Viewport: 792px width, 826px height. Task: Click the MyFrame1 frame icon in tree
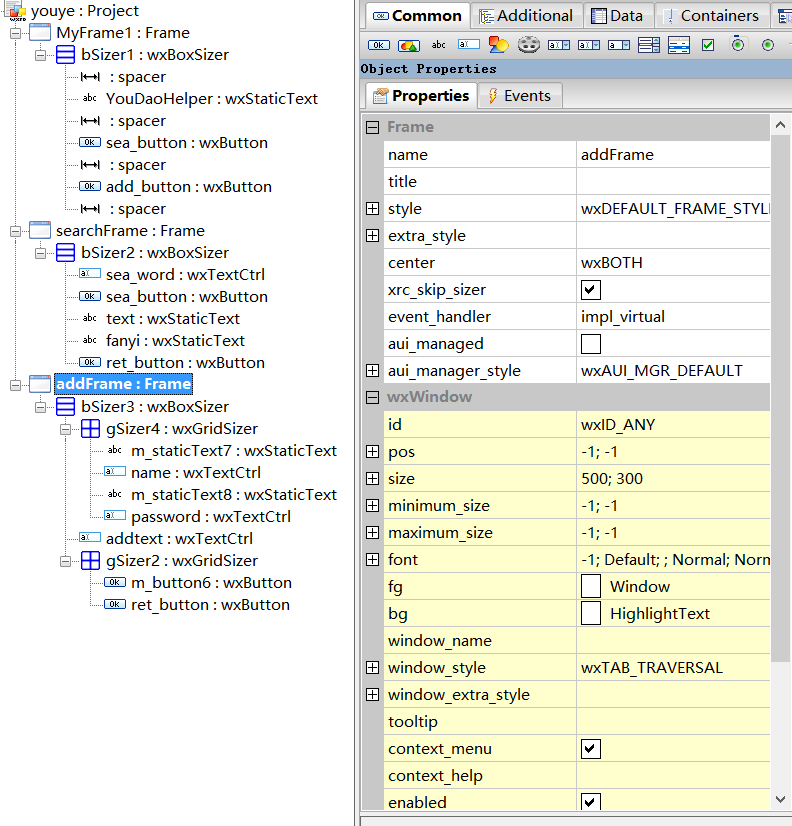pos(40,33)
